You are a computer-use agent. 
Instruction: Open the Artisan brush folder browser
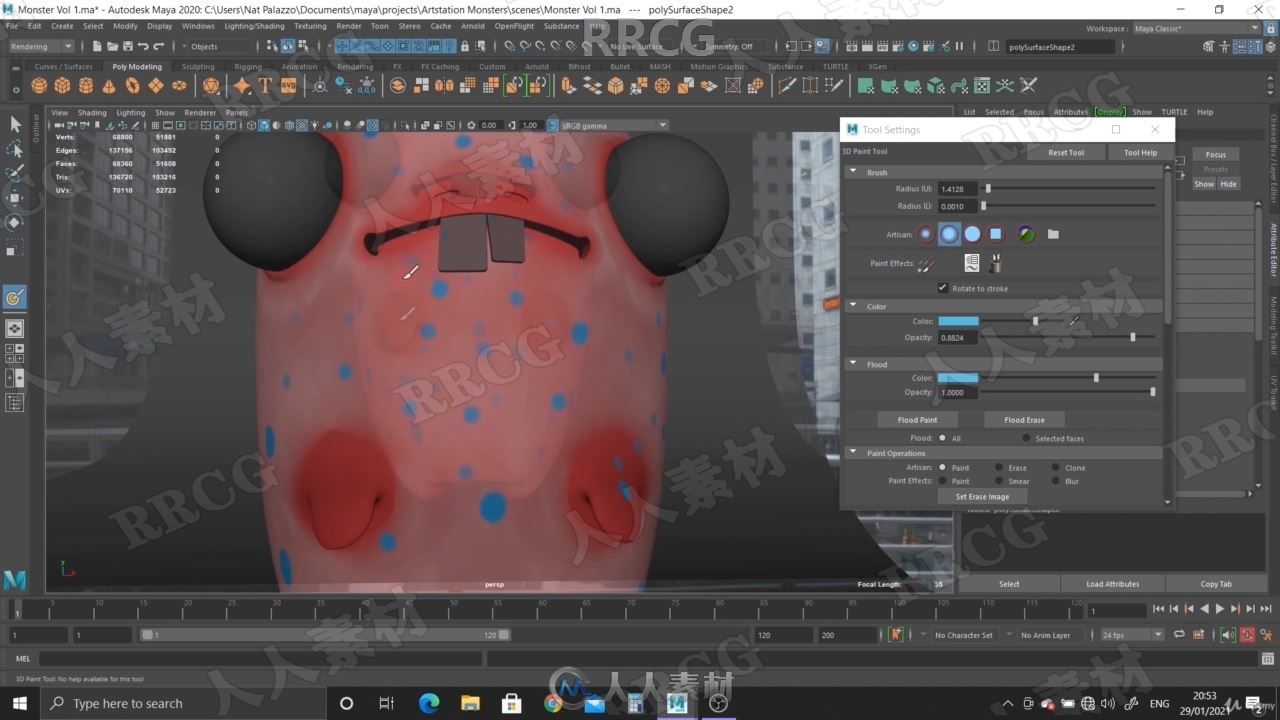coord(1053,234)
